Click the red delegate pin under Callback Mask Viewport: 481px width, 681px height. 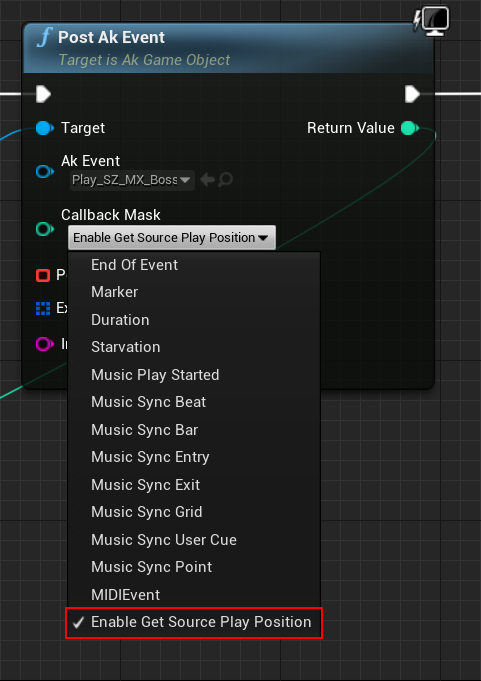(43, 275)
